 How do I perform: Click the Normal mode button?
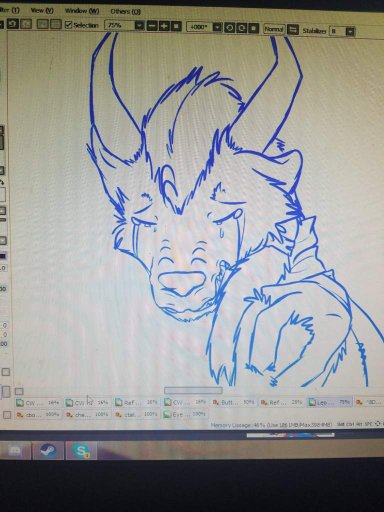click(274, 29)
